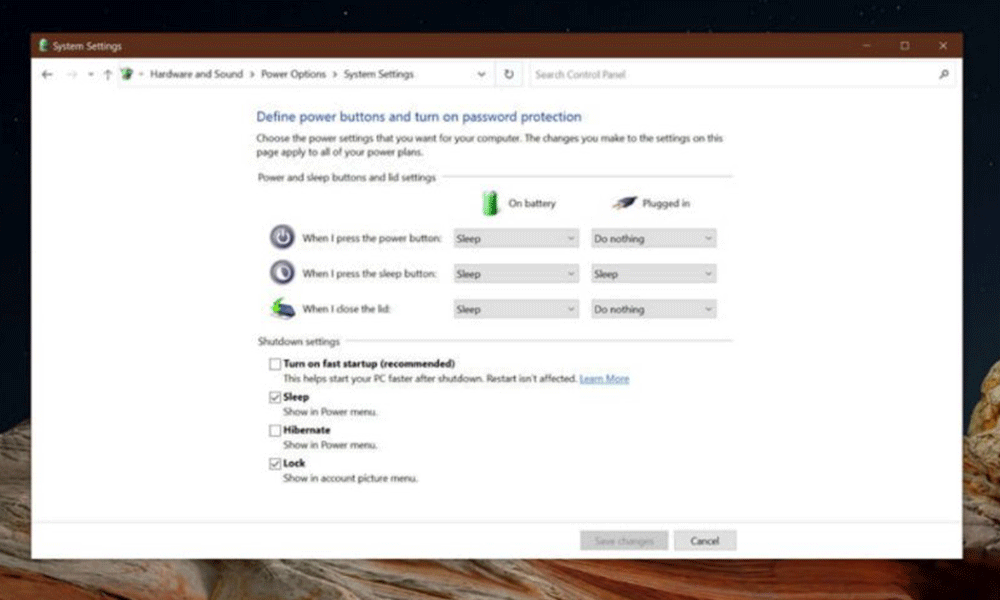
Task: Click the laptop lid icon
Action: [x=282, y=309]
